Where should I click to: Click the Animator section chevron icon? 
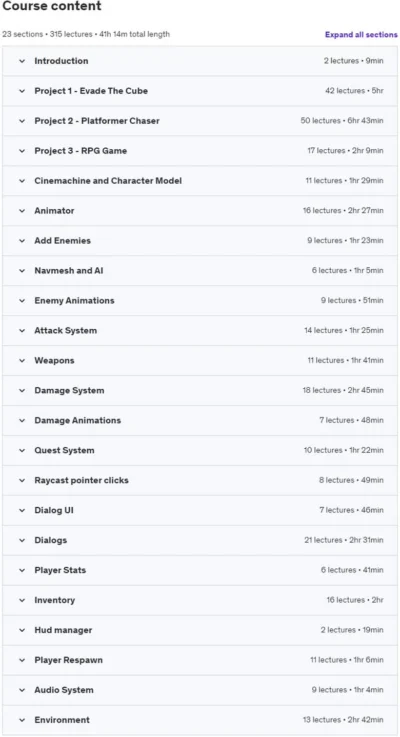click(22, 211)
